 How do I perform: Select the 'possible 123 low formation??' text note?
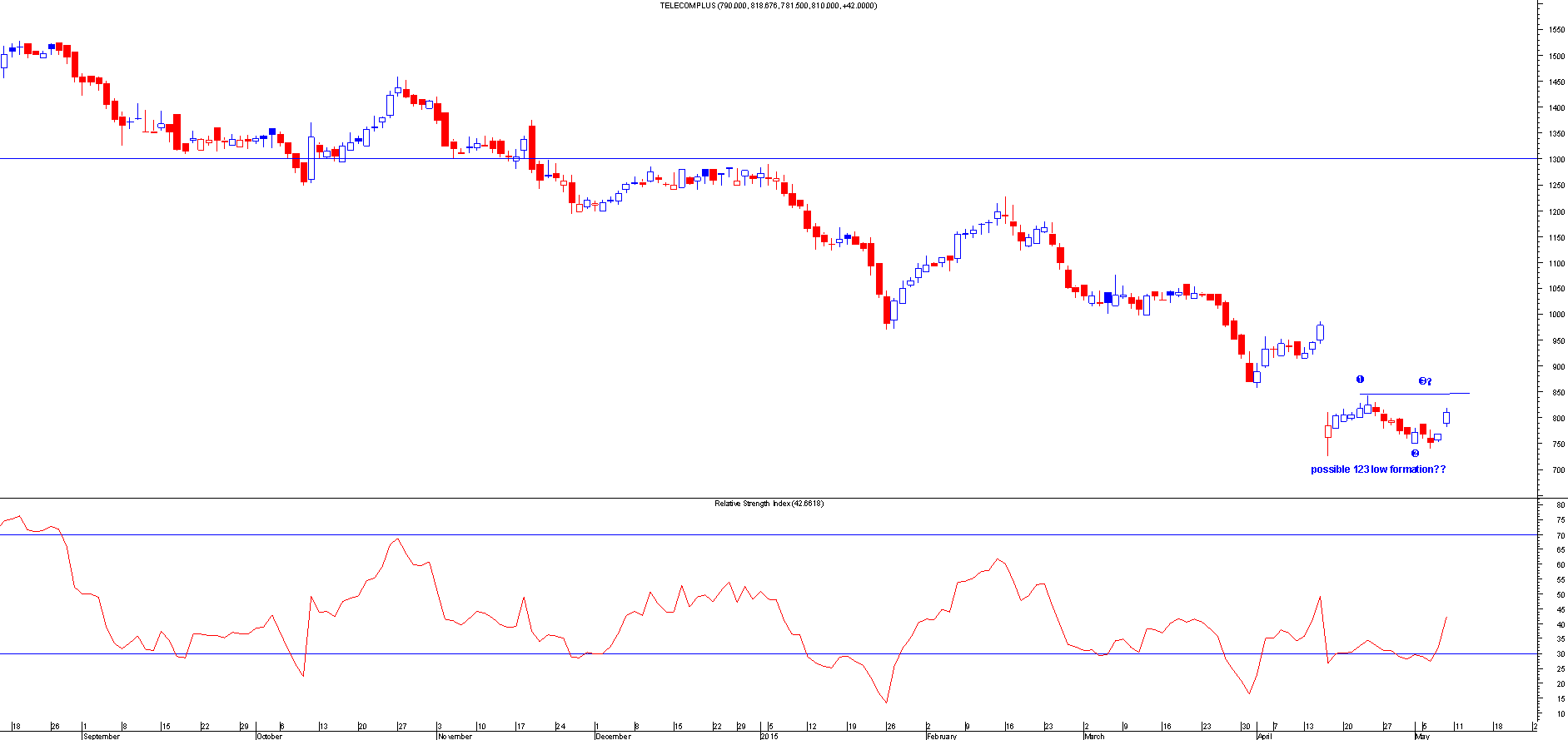(1378, 469)
